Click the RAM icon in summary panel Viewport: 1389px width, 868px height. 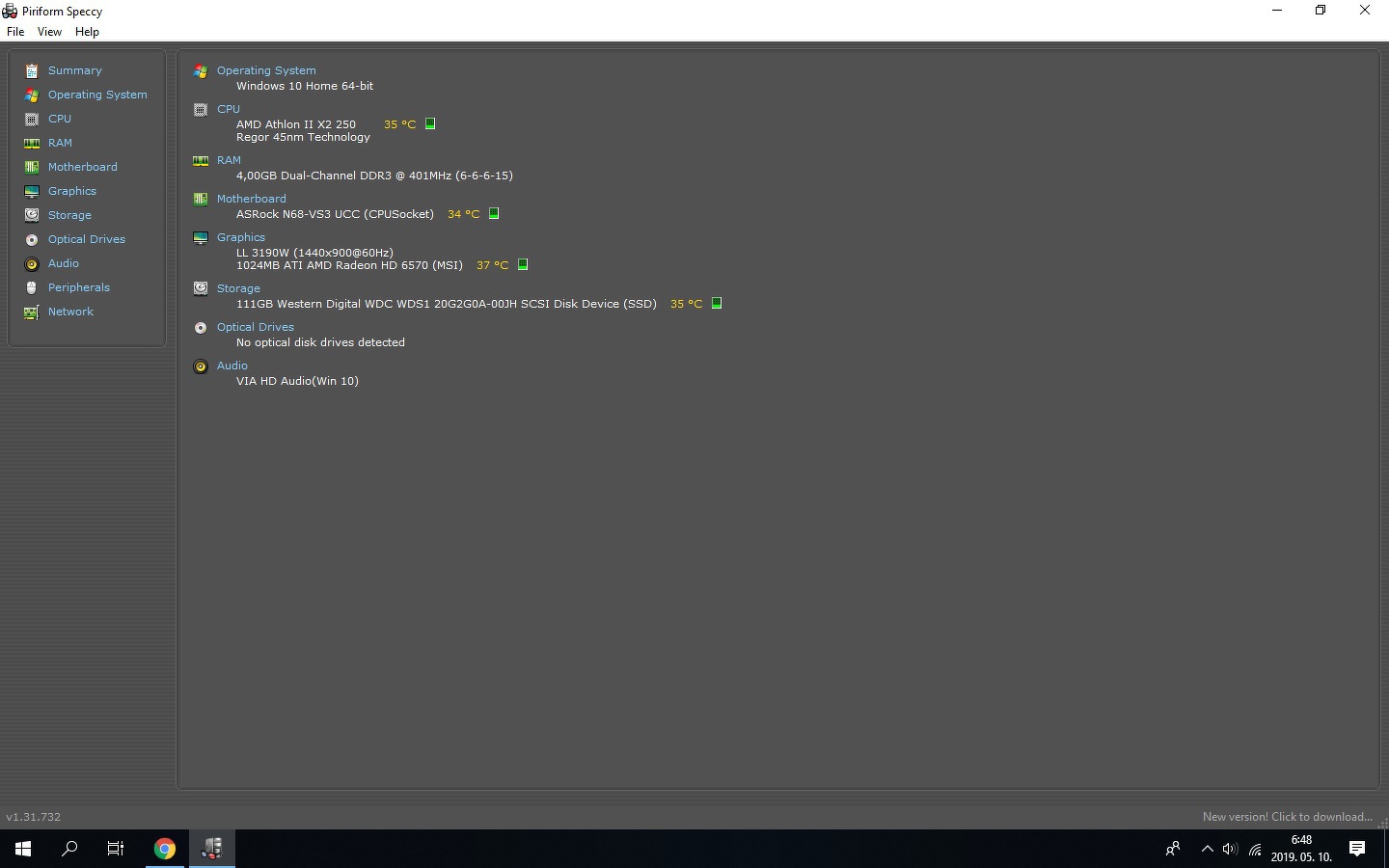tap(201, 160)
